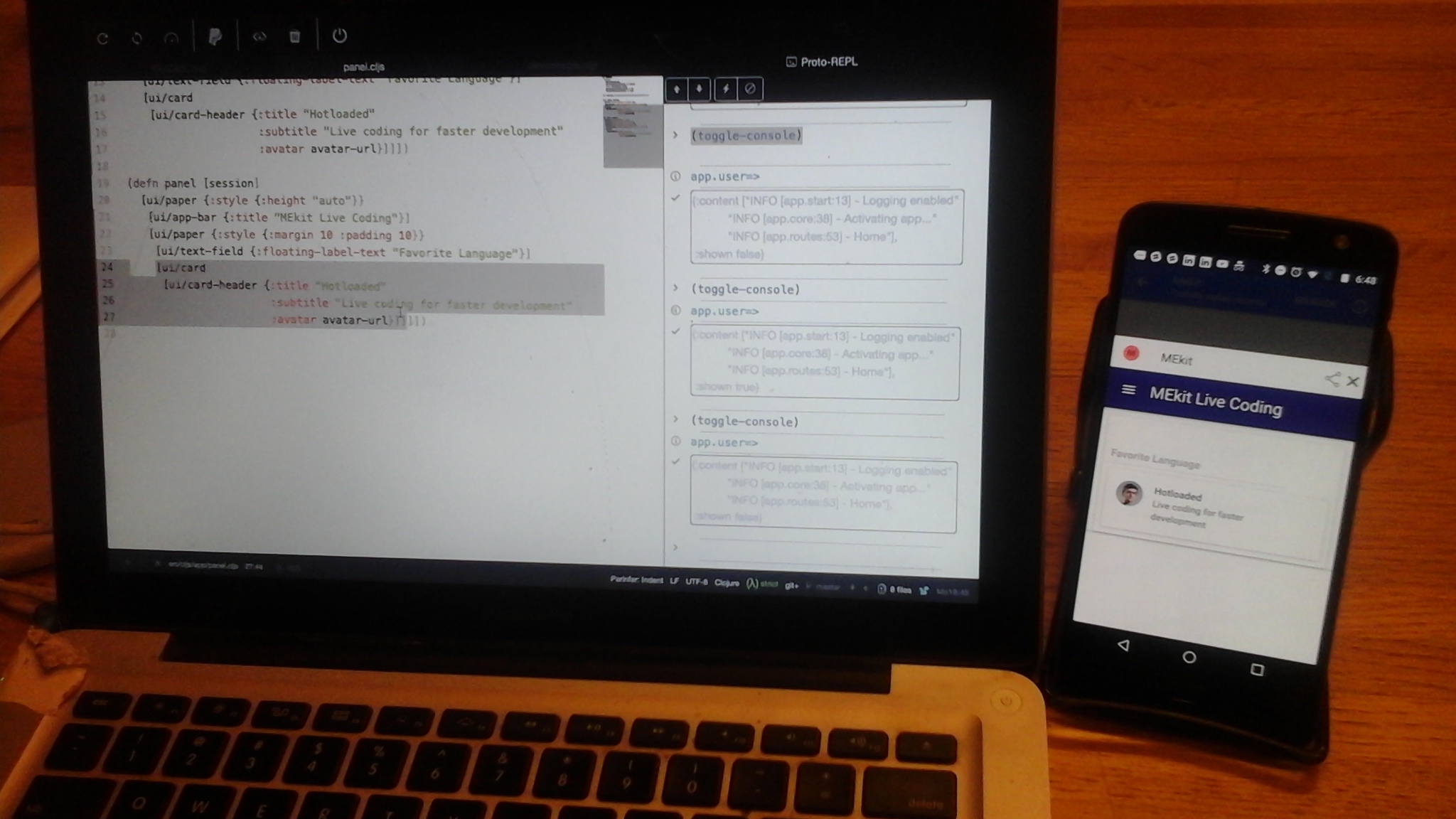Image resolution: width=1456 pixels, height=819 pixels.
Task: Expand the second toggle-console entry chevron
Action: click(x=675, y=288)
